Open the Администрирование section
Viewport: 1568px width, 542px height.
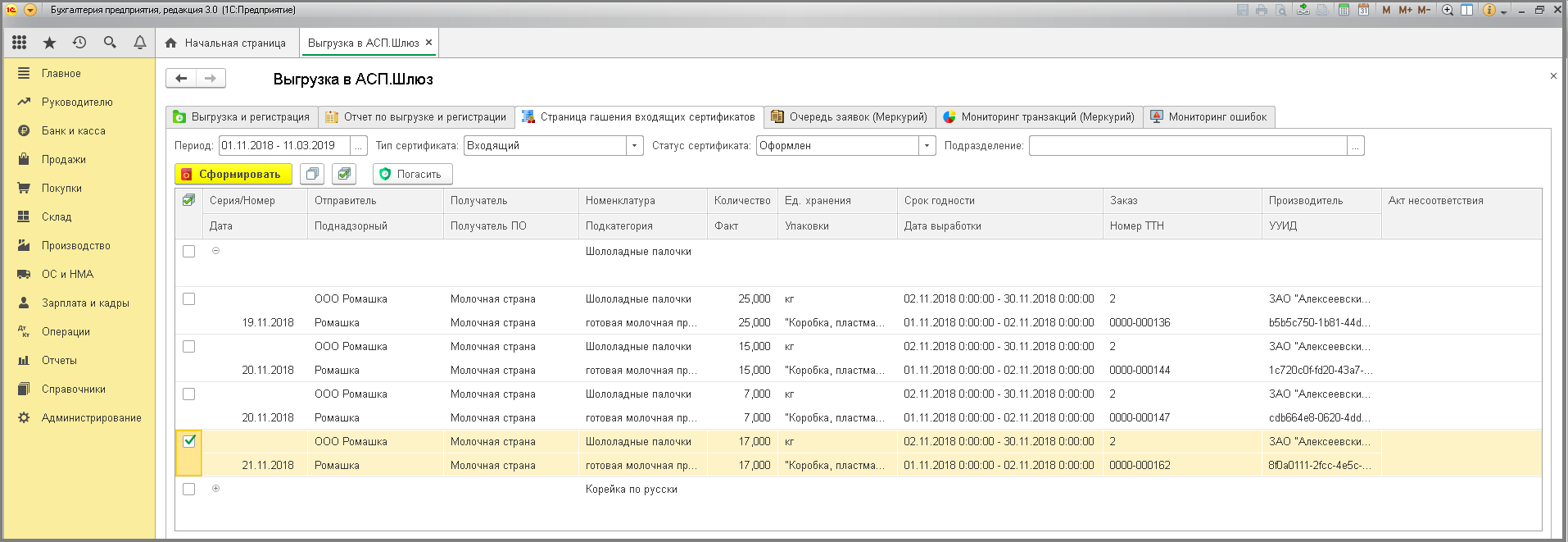click(79, 417)
